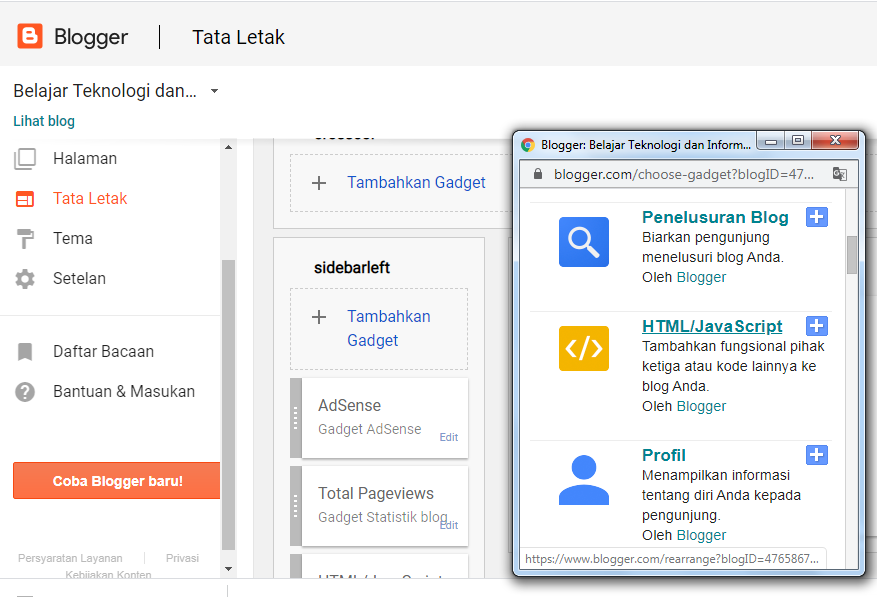Click Blogger link under HTML/JavaScript
This screenshot has width=877, height=597.
pyautogui.click(x=701, y=406)
